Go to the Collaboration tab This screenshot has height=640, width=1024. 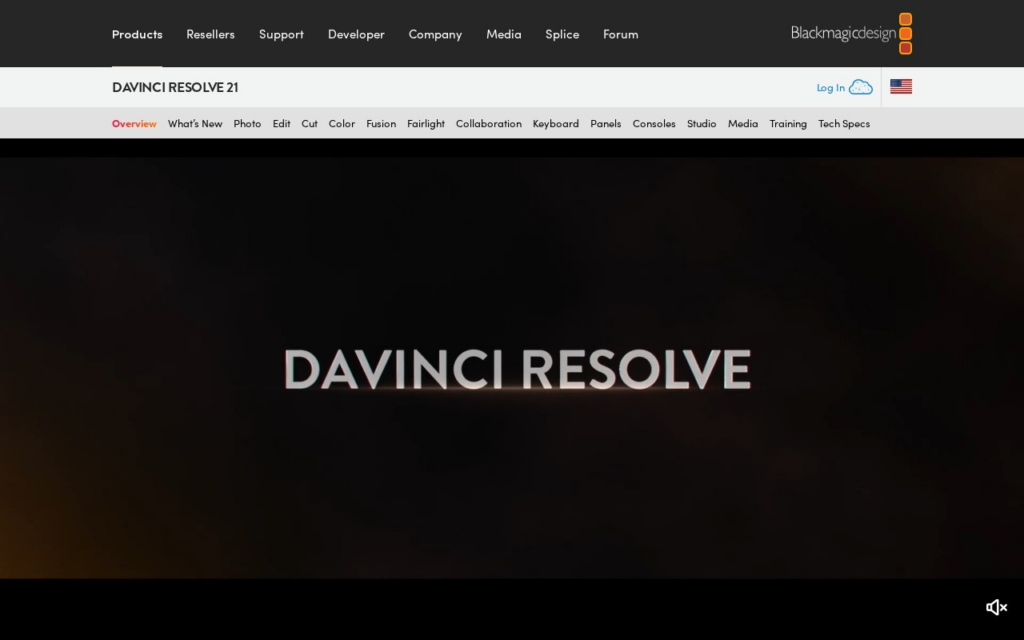[x=488, y=123]
